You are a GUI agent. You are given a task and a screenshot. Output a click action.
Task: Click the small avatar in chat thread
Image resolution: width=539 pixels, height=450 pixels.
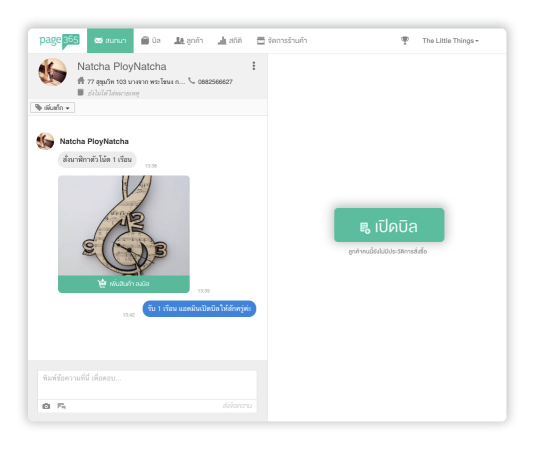45,141
